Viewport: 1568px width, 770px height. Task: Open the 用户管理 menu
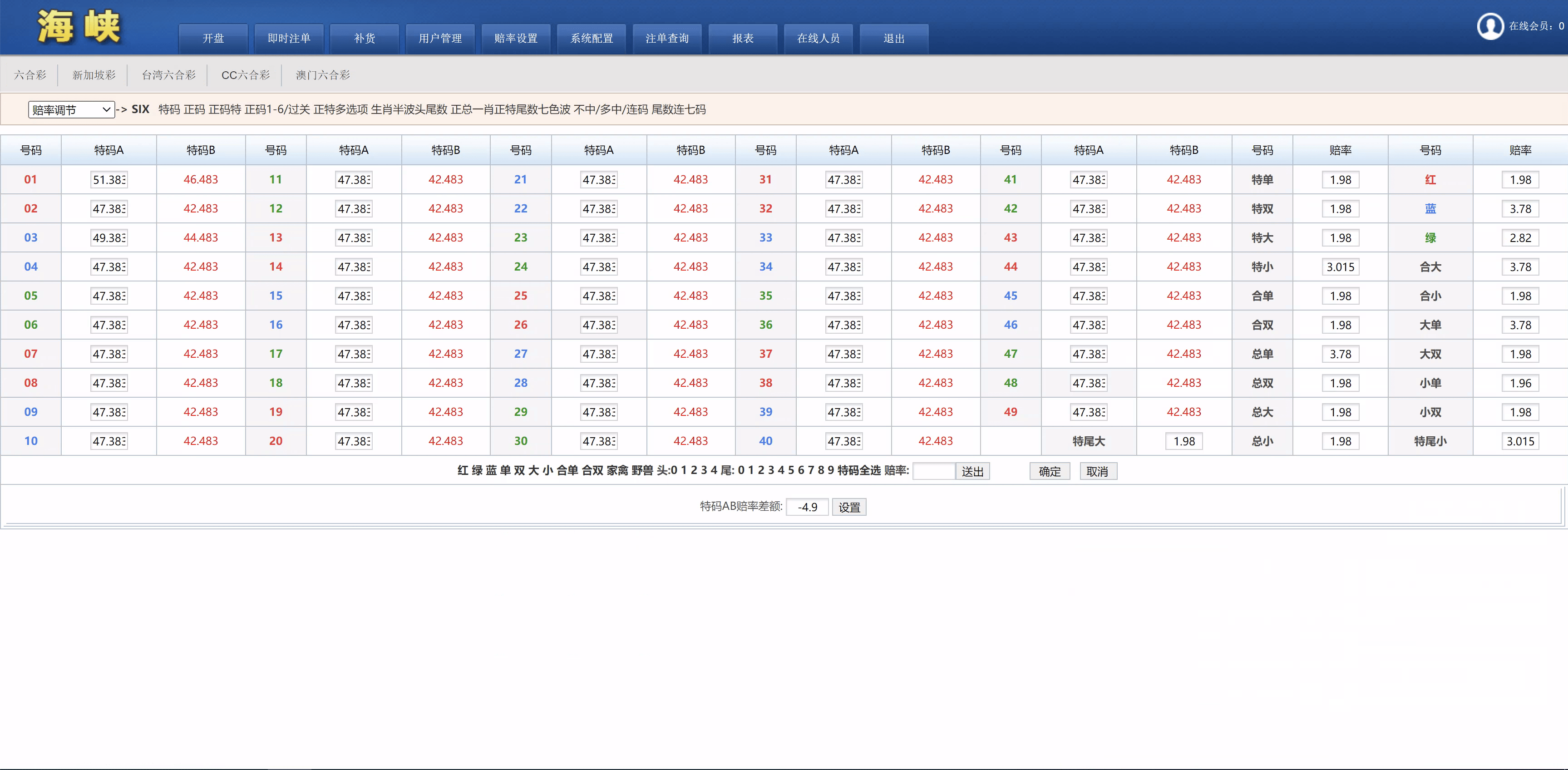(x=440, y=38)
